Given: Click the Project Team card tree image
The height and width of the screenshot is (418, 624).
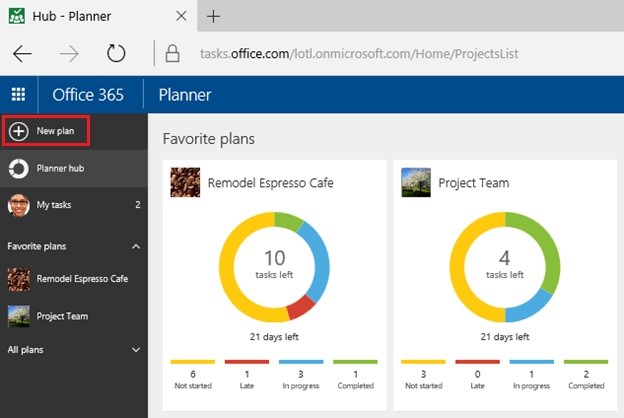Looking at the screenshot, I should (x=416, y=182).
